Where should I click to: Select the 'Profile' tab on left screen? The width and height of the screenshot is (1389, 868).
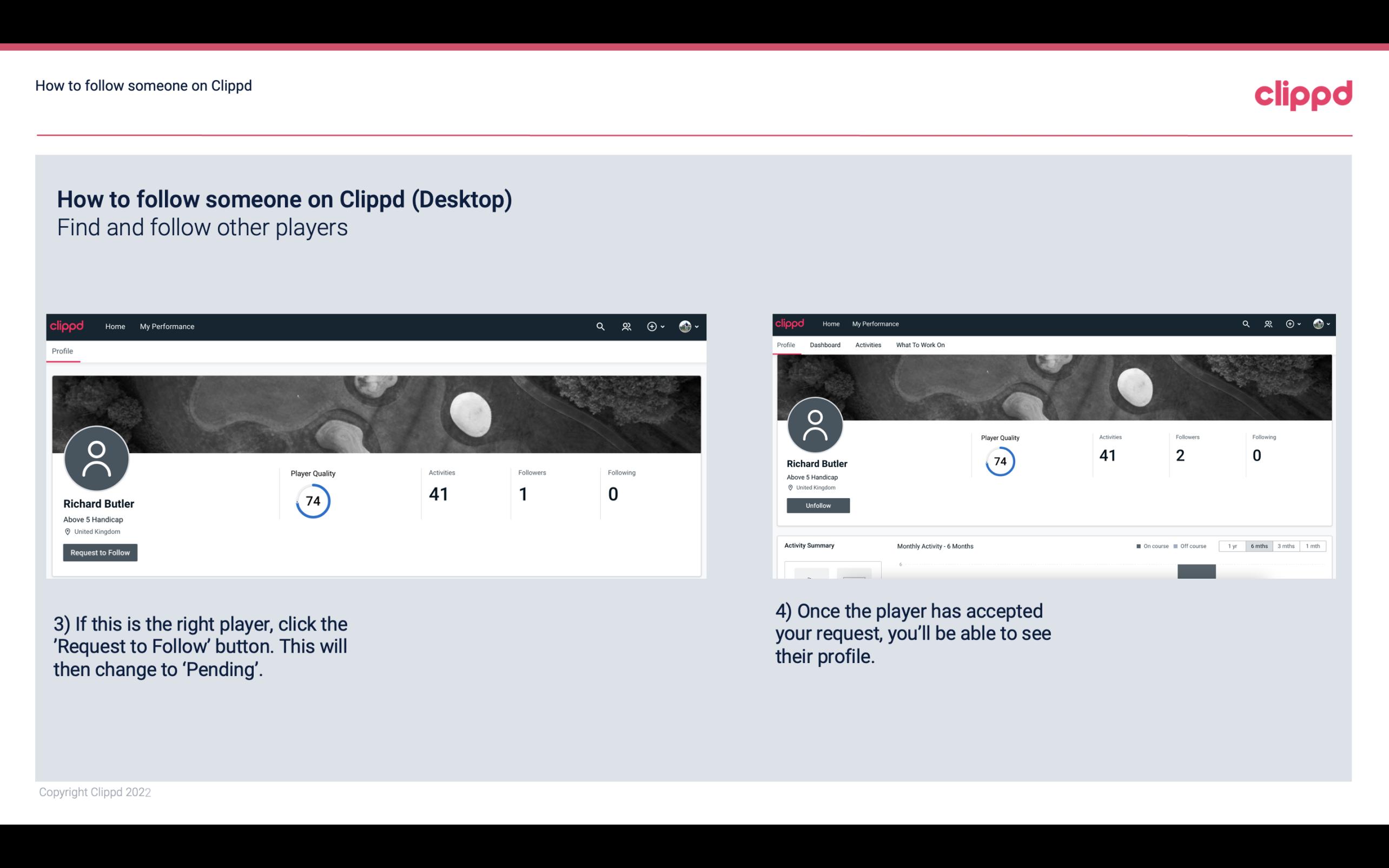pyautogui.click(x=62, y=351)
